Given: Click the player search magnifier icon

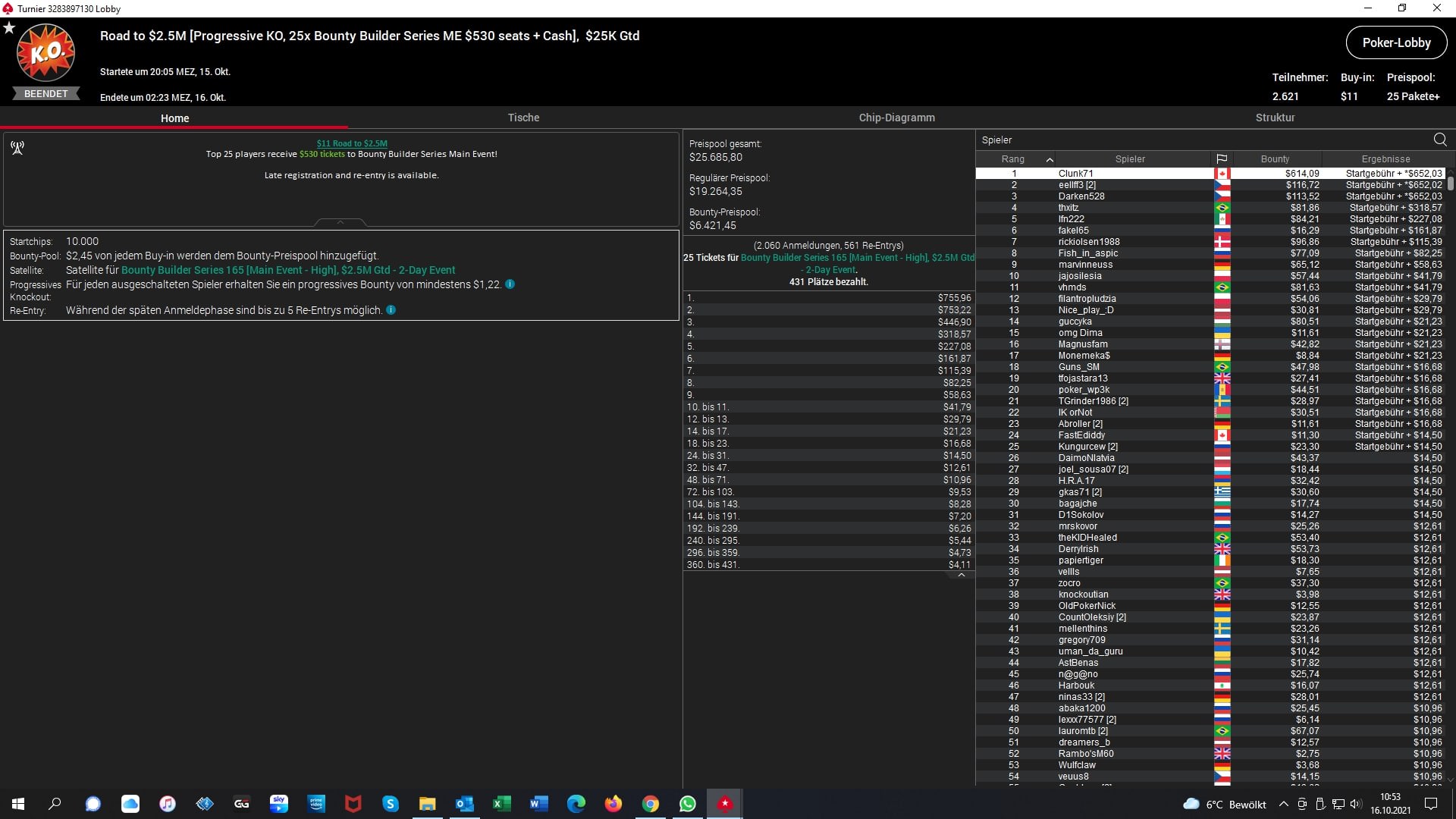Looking at the screenshot, I should coord(1439,140).
